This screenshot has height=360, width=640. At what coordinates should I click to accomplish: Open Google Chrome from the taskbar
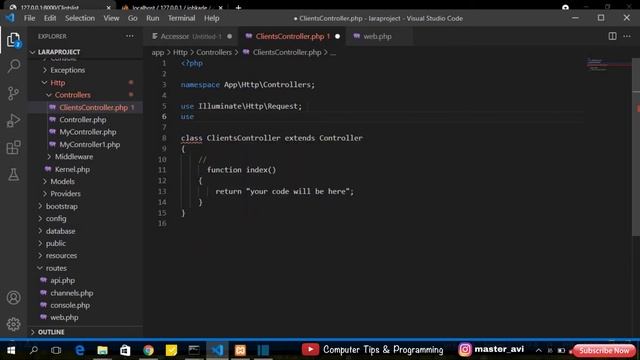[x=149, y=350]
